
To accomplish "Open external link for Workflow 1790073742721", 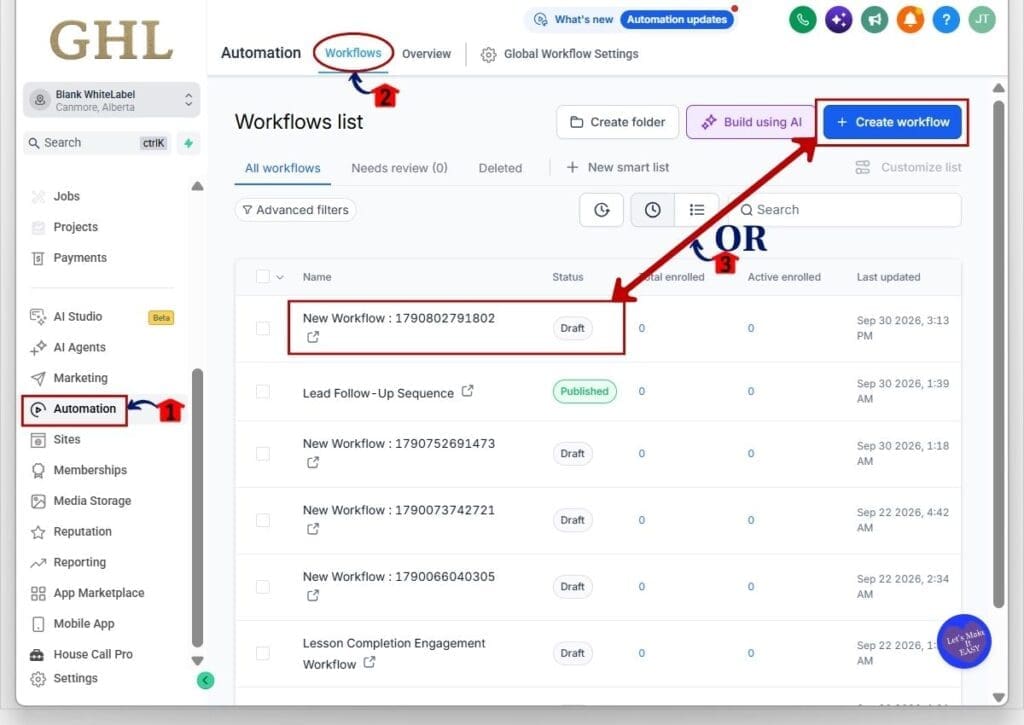I will pos(313,529).
